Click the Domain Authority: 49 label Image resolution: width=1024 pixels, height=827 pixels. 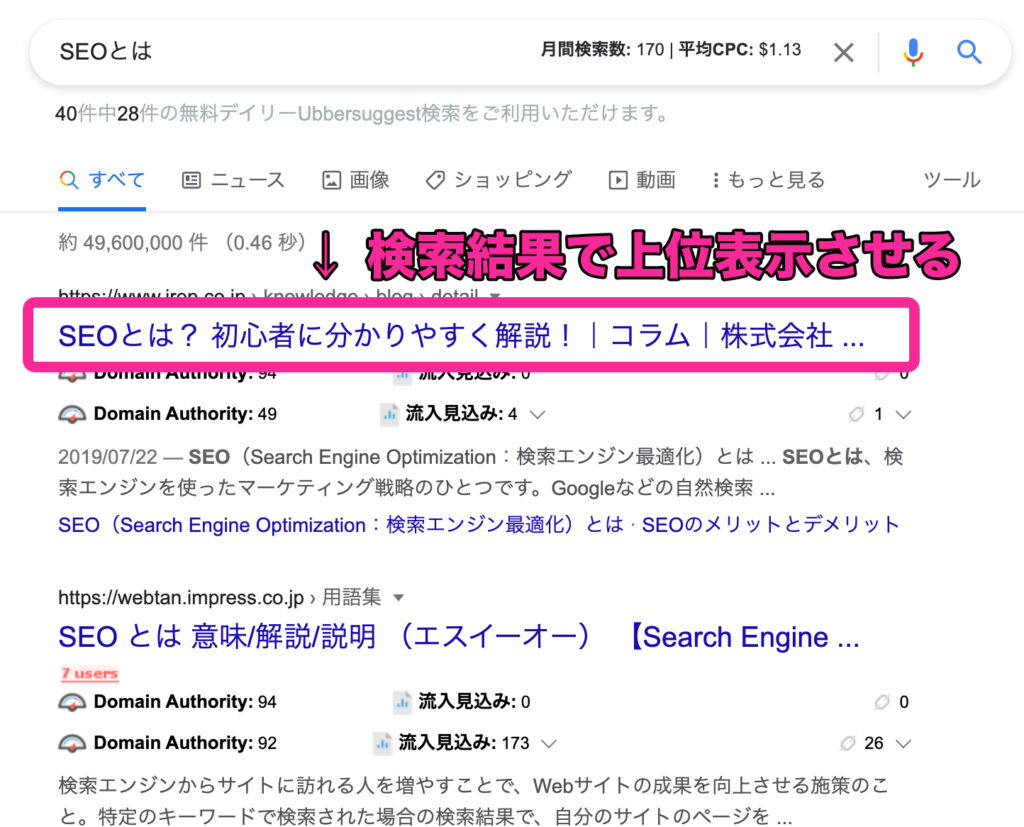click(x=185, y=414)
